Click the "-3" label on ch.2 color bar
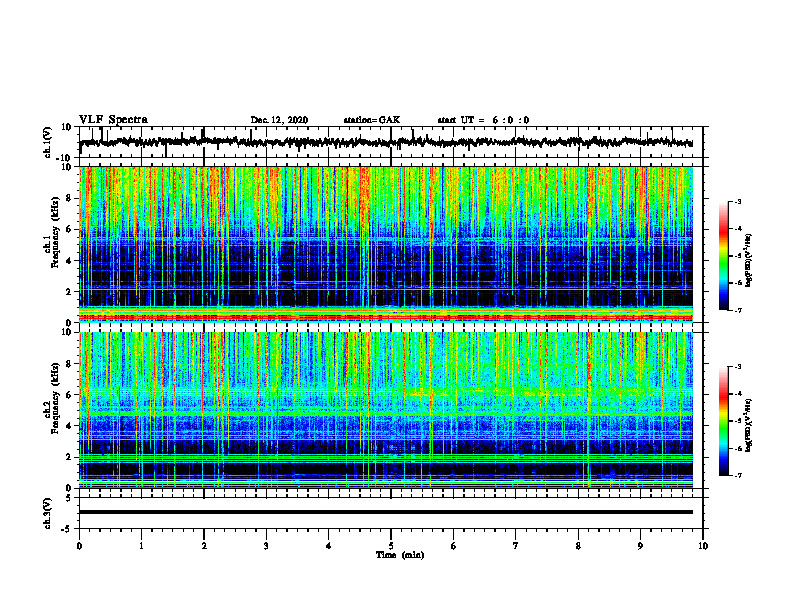792x612 pixels. tap(737, 367)
